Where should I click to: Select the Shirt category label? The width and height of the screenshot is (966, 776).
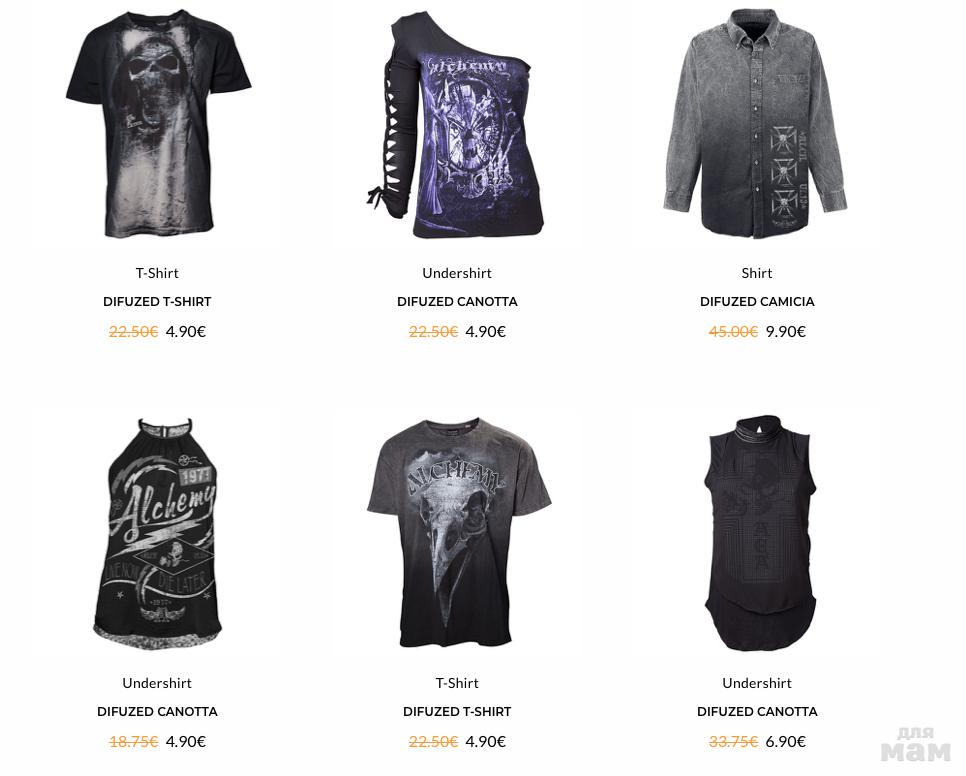[757, 273]
